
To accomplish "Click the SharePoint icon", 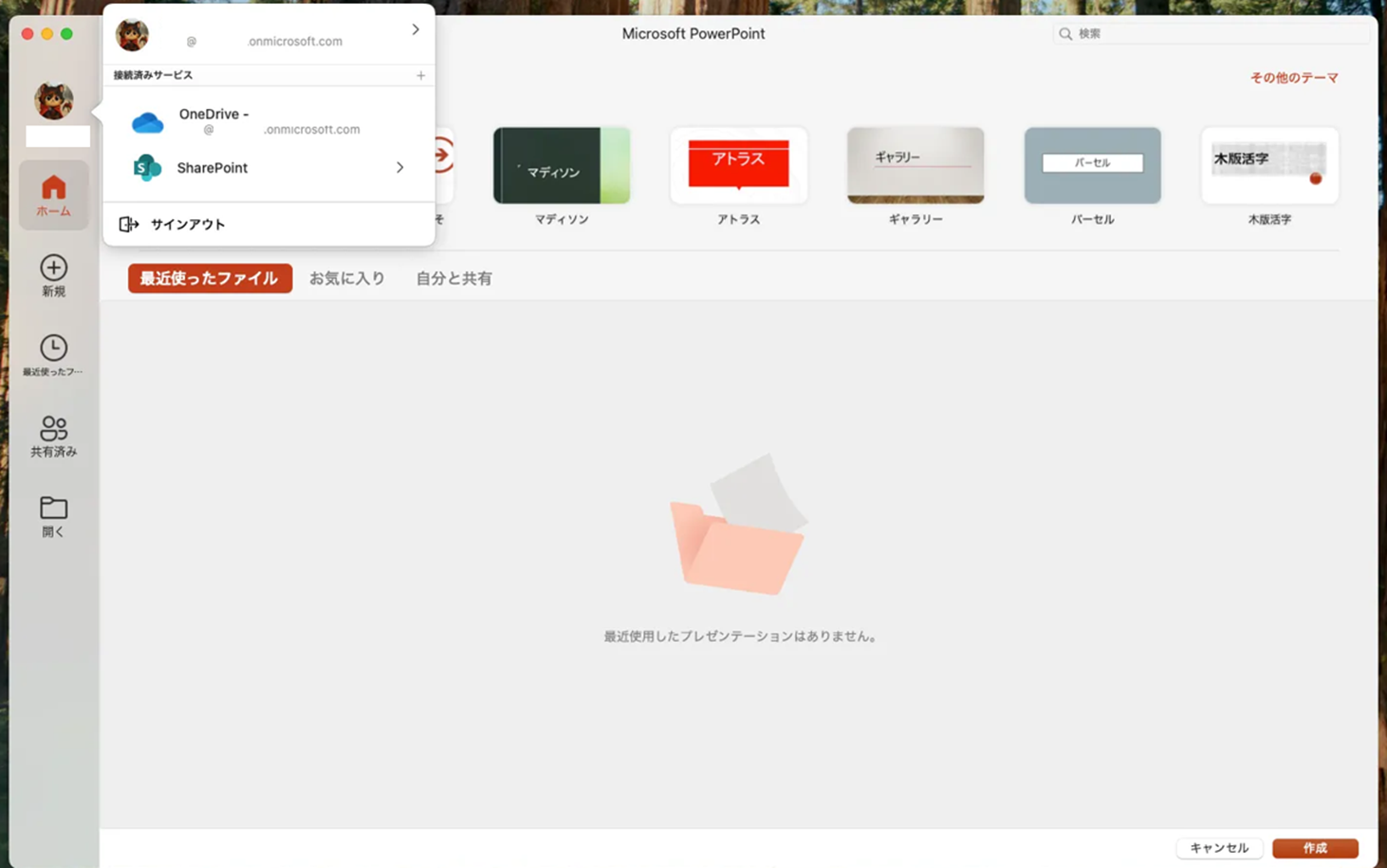I will click(x=147, y=168).
